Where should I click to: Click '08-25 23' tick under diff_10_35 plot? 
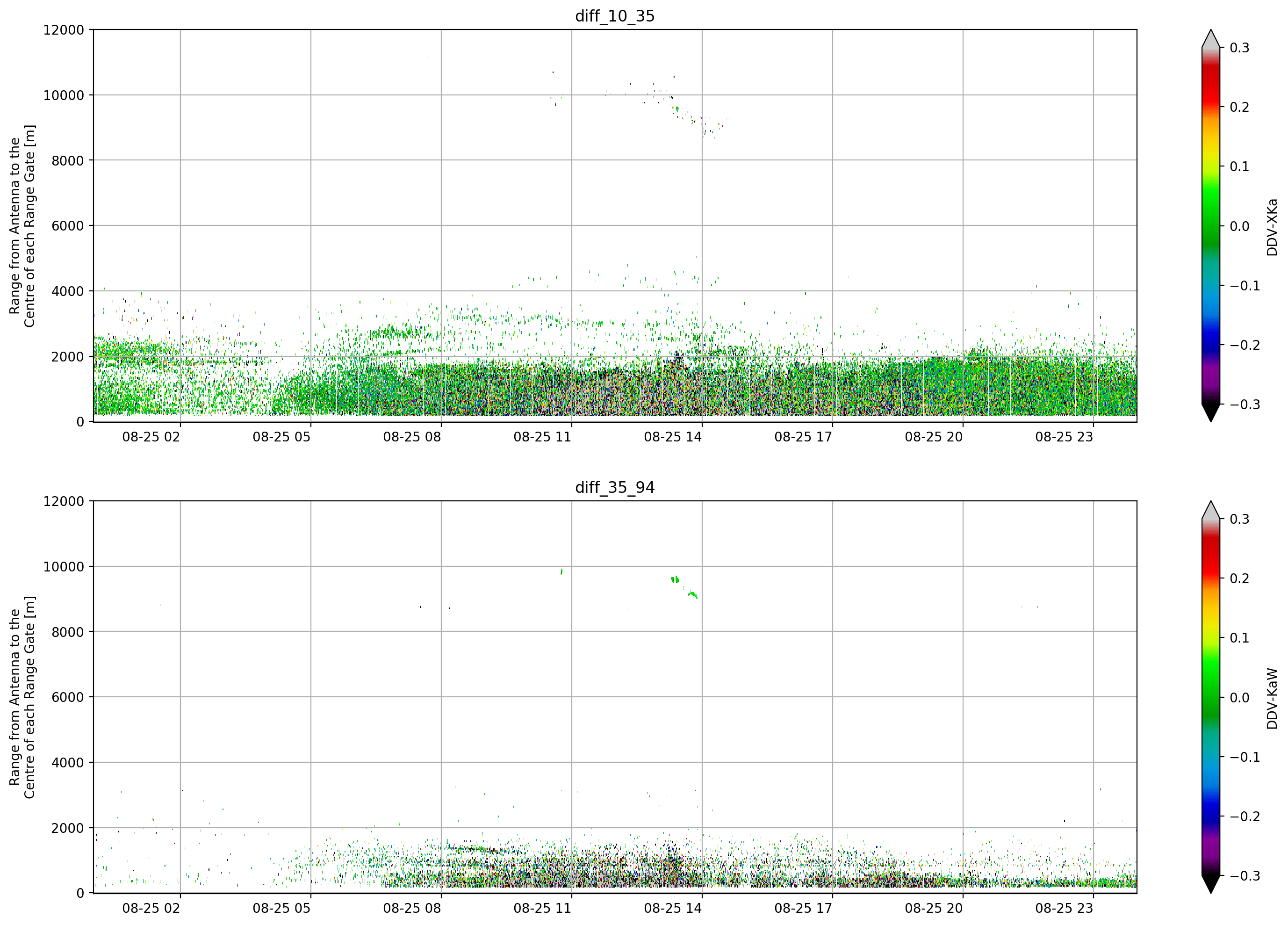click(x=1064, y=437)
